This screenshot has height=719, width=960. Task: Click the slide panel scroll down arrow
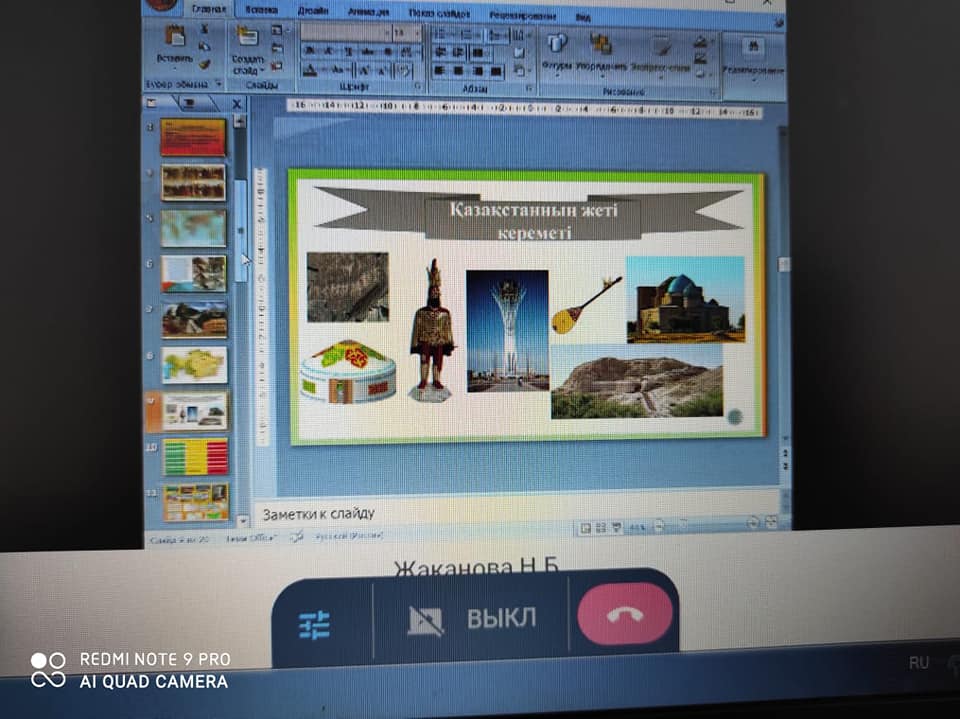tap(241, 520)
